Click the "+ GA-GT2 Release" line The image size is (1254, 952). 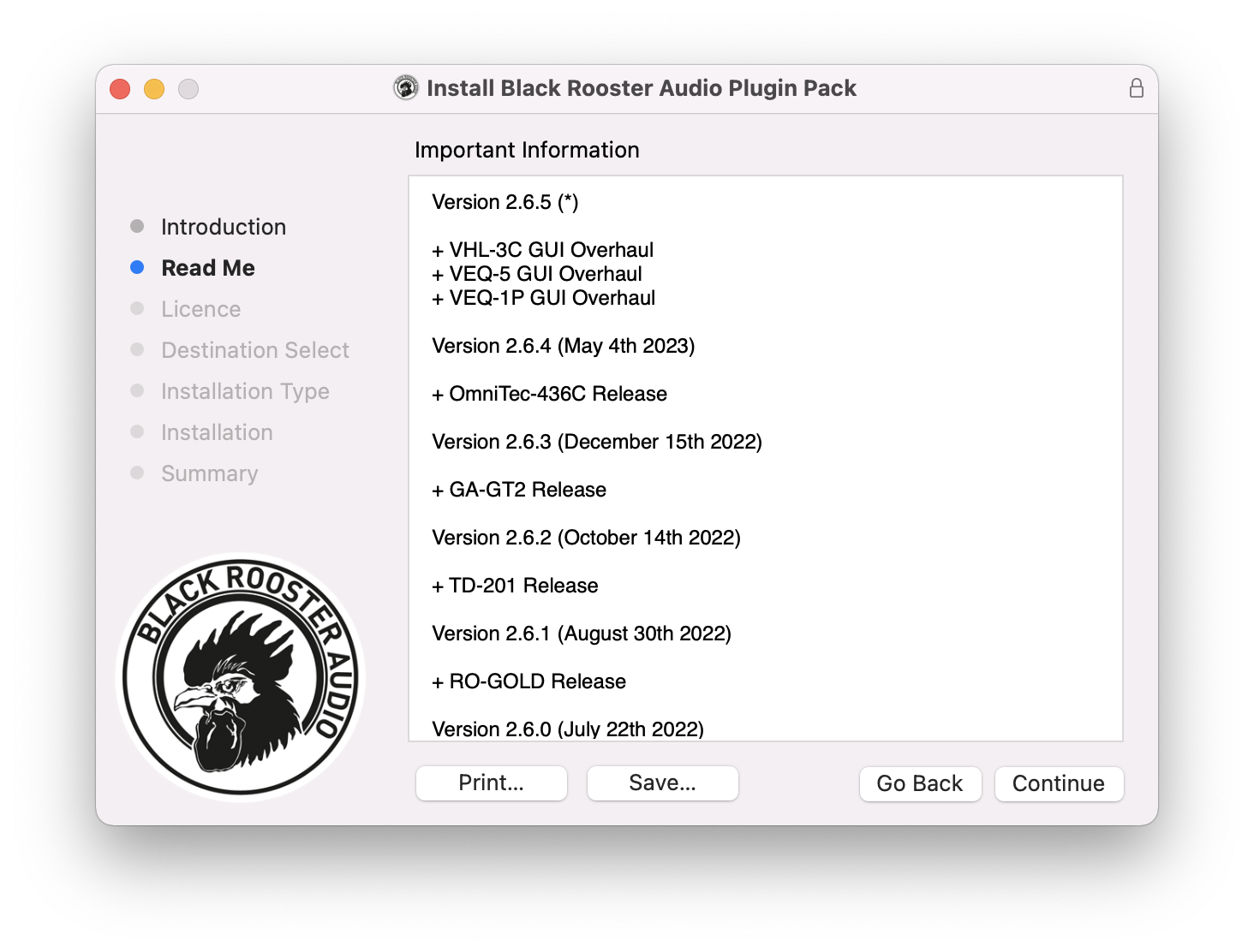point(519,490)
